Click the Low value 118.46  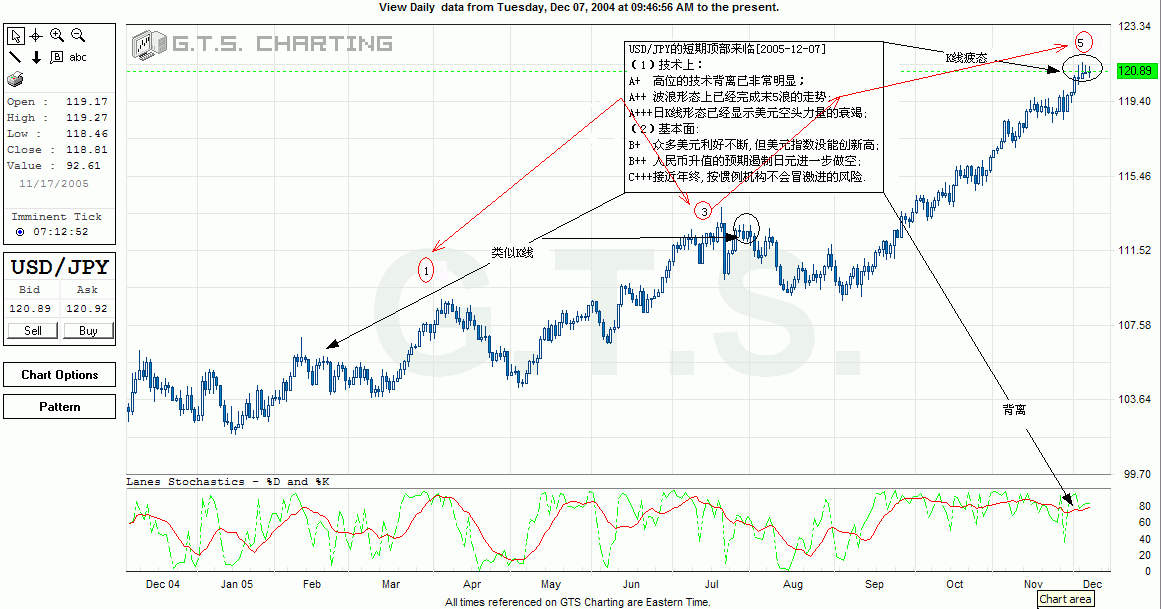(x=87, y=133)
